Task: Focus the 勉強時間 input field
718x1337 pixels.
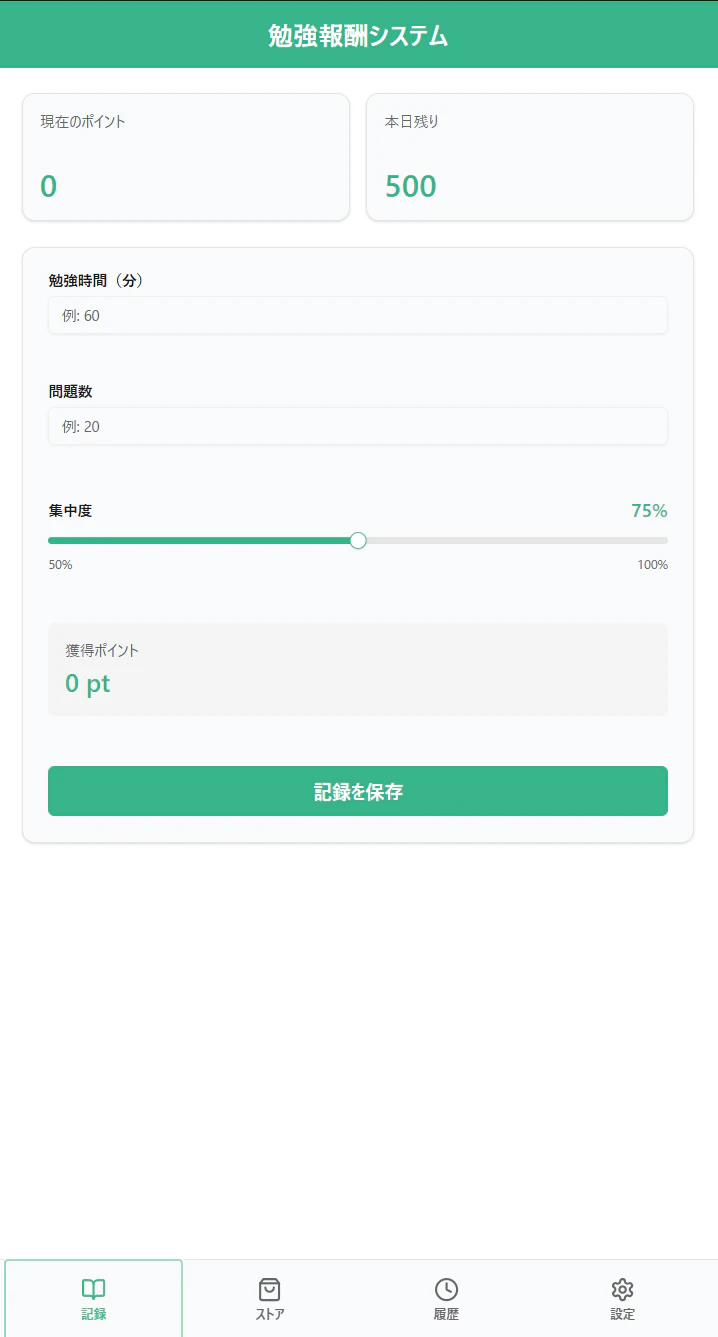Action: pos(357,316)
